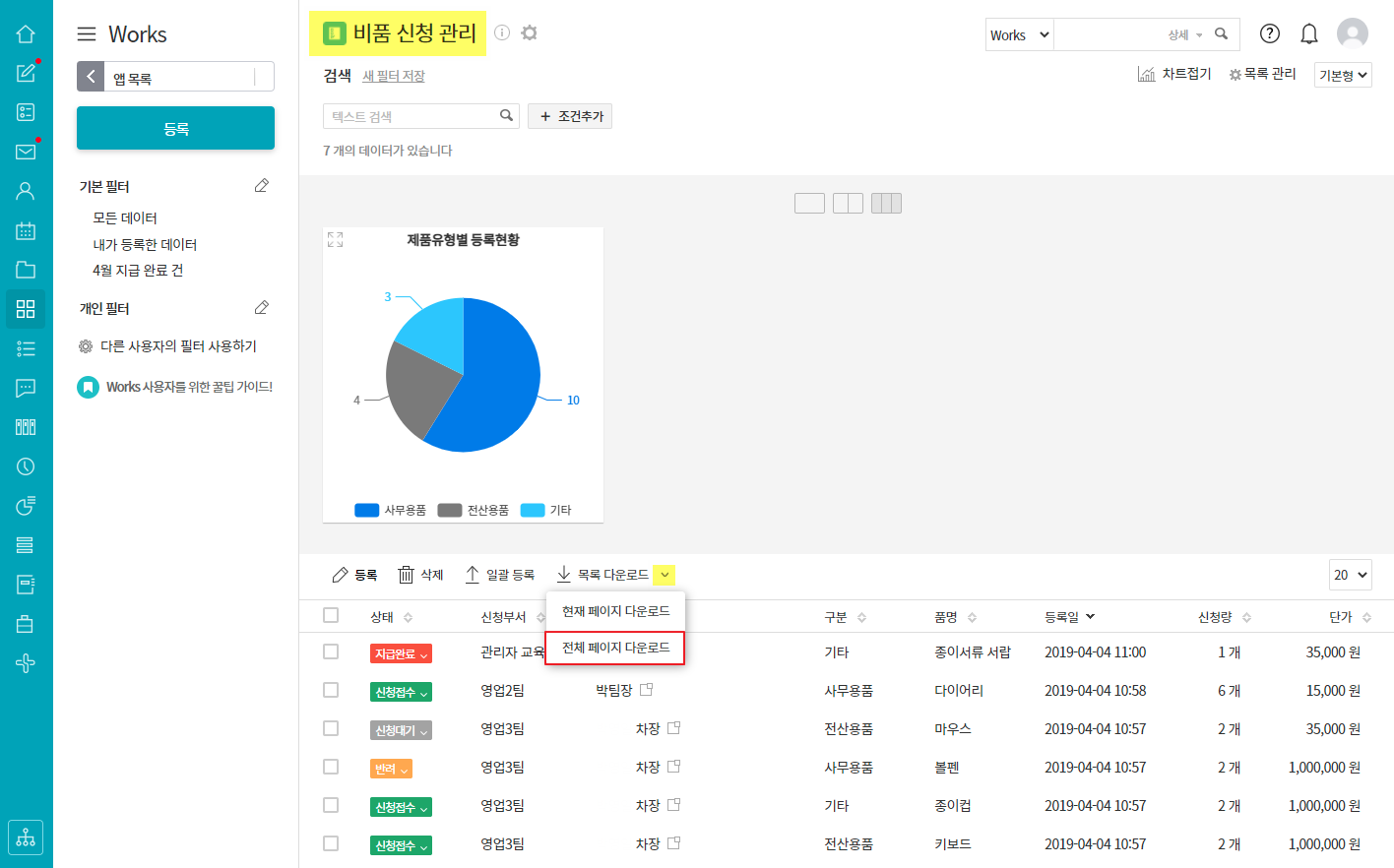Click the notification bell icon
The image size is (1394, 868).
pyautogui.click(x=1308, y=34)
